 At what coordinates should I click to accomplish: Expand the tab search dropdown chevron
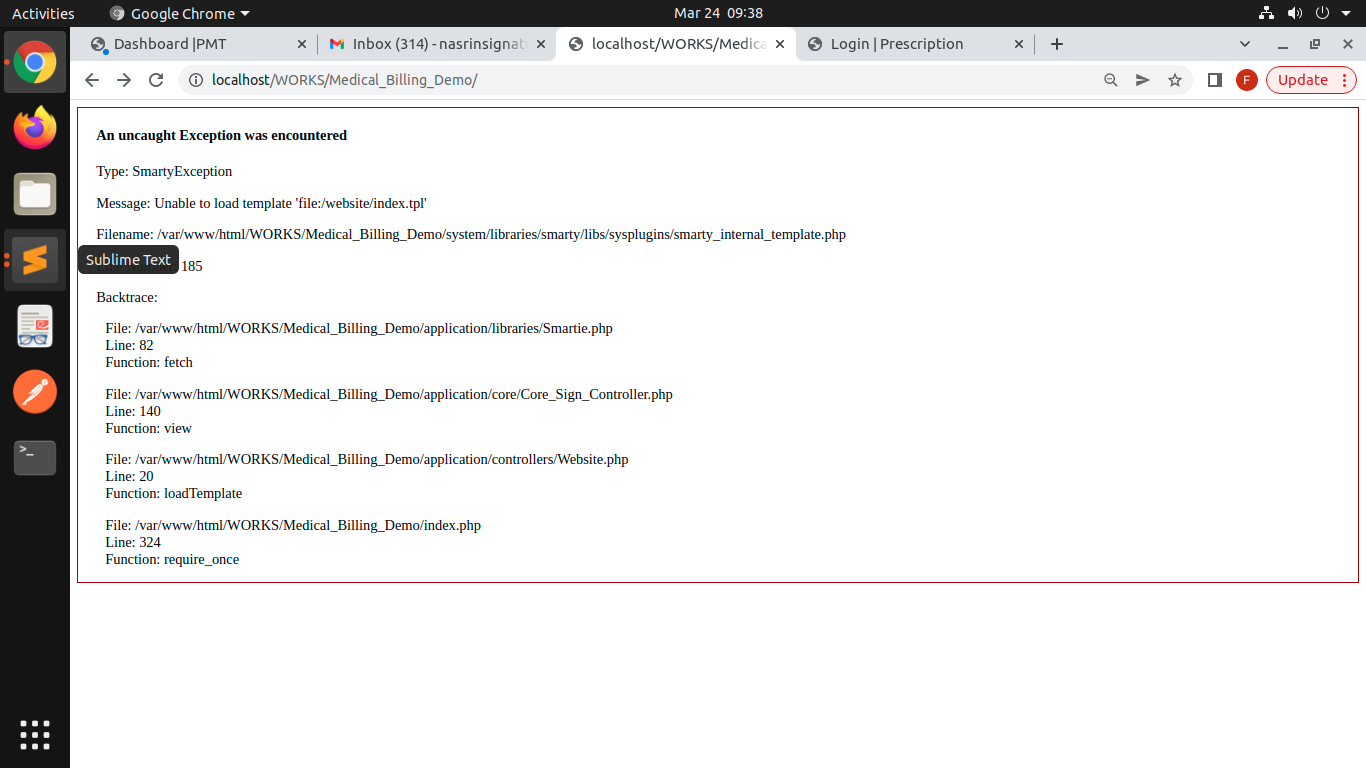pyautogui.click(x=1245, y=44)
